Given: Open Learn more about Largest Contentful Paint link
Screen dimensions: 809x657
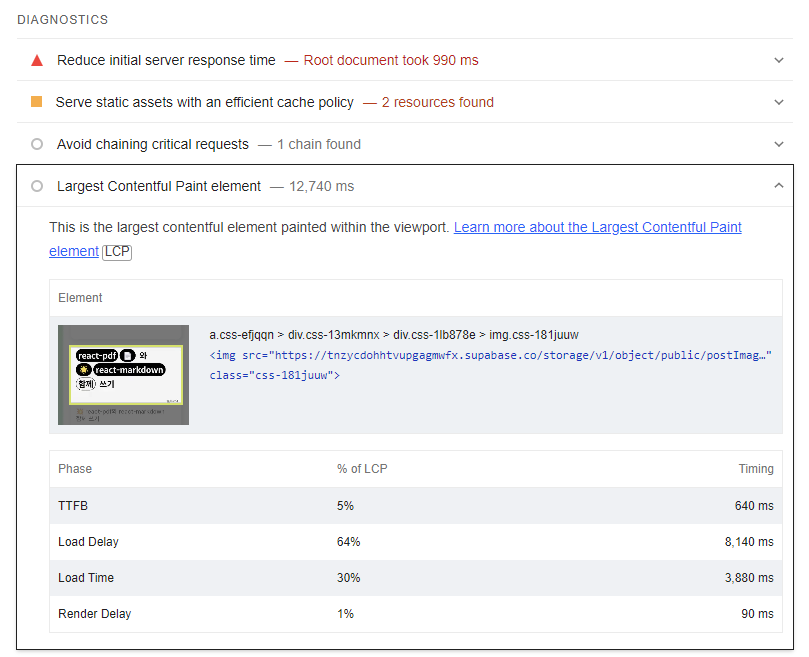Looking at the screenshot, I should 597,227.
